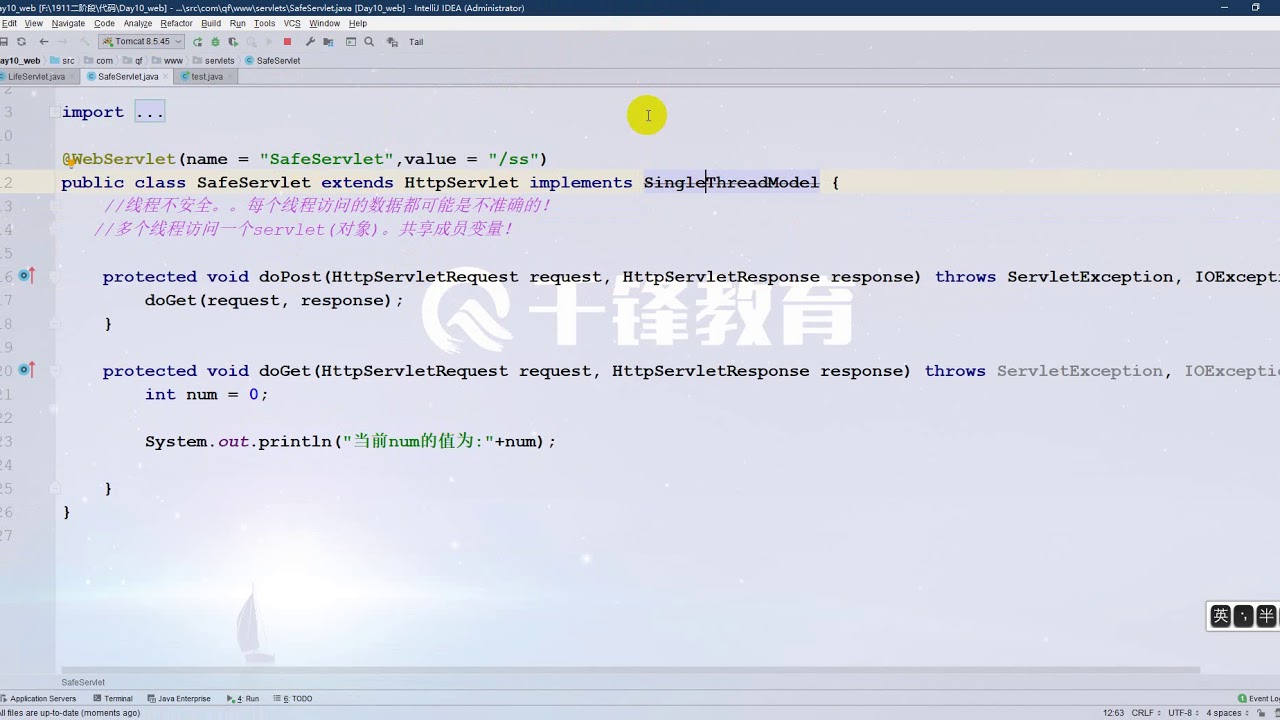The image size is (1280, 720).
Task: Open the Build menu
Action: [211, 23]
